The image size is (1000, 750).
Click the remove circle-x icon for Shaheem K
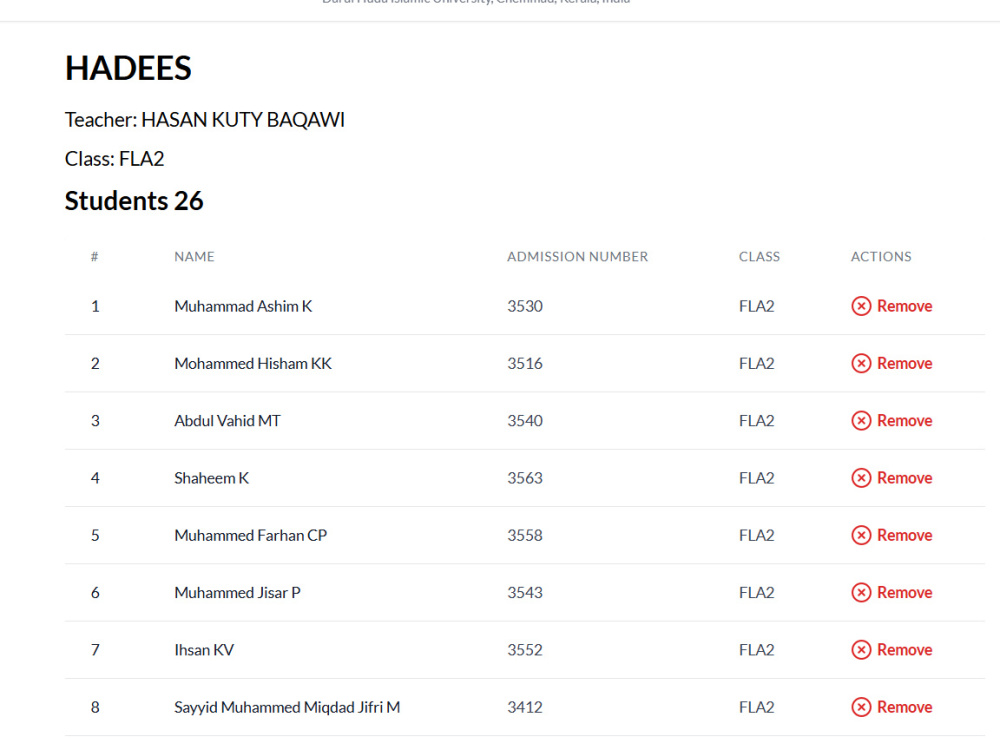pos(861,478)
